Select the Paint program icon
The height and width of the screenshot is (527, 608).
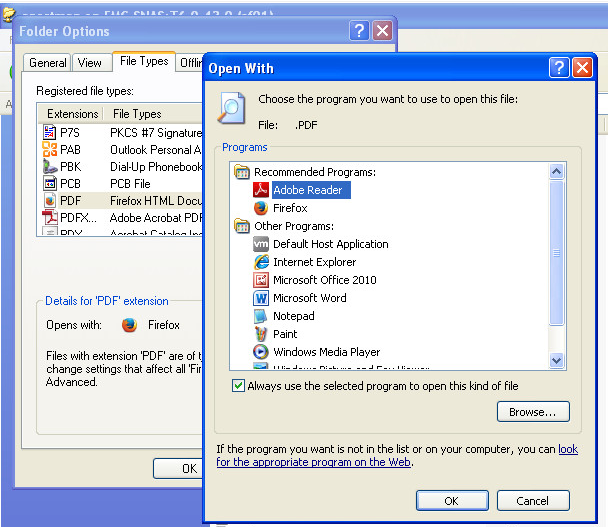tap(261, 334)
